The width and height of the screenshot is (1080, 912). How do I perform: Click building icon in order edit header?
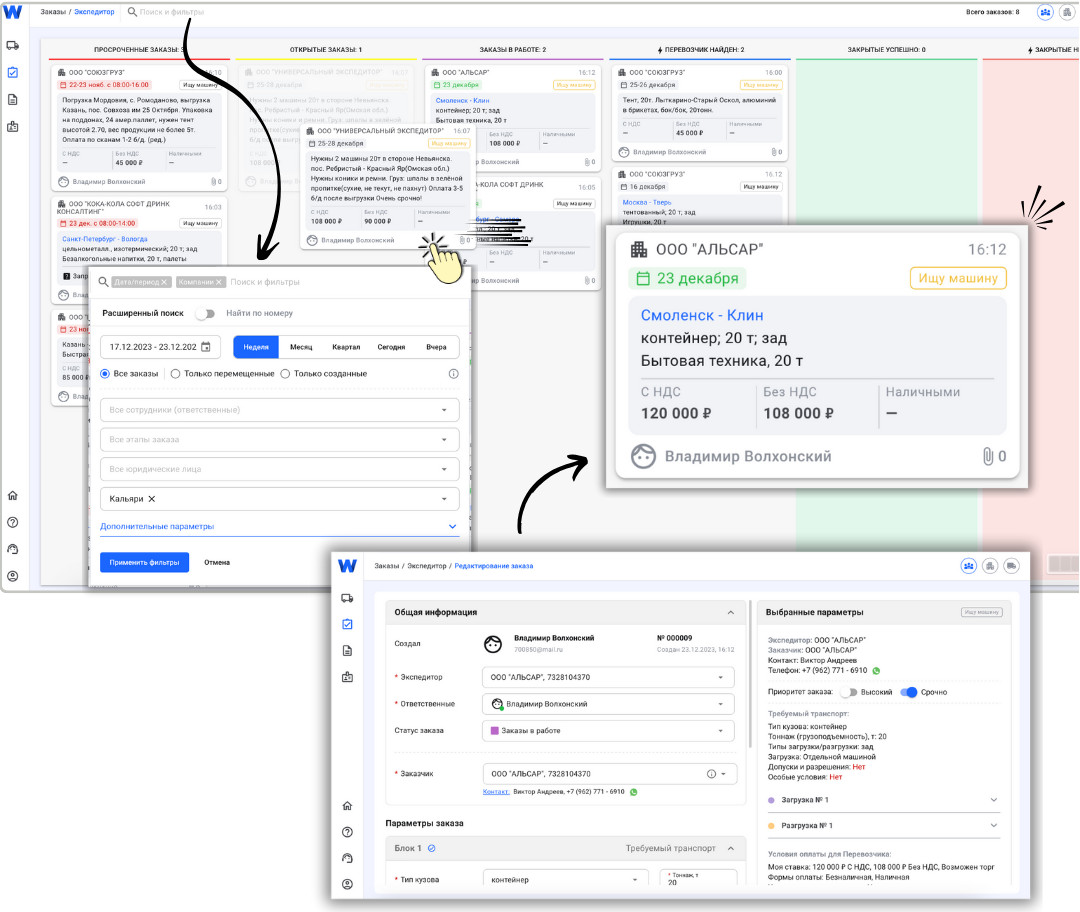coord(990,566)
